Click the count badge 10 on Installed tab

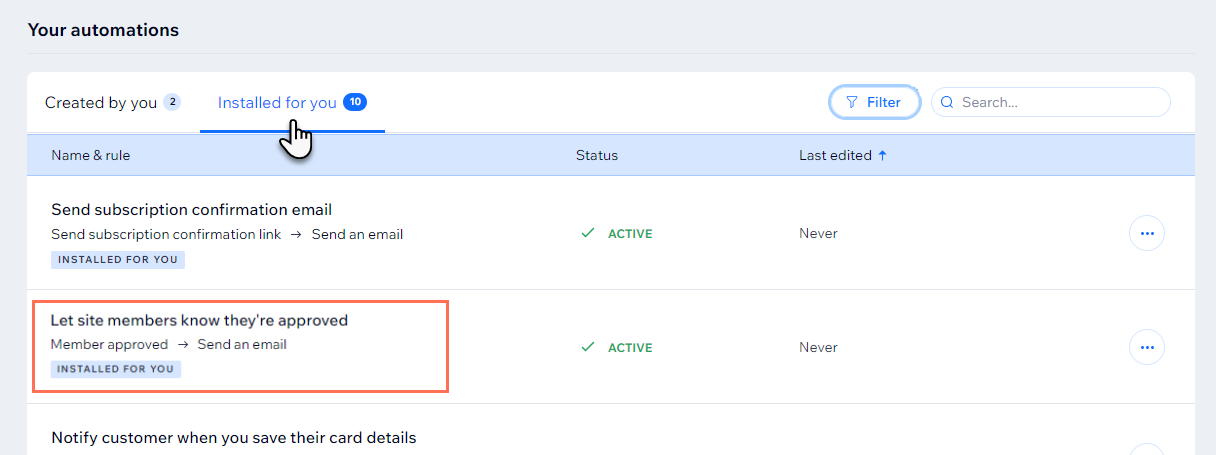[355, 102]
